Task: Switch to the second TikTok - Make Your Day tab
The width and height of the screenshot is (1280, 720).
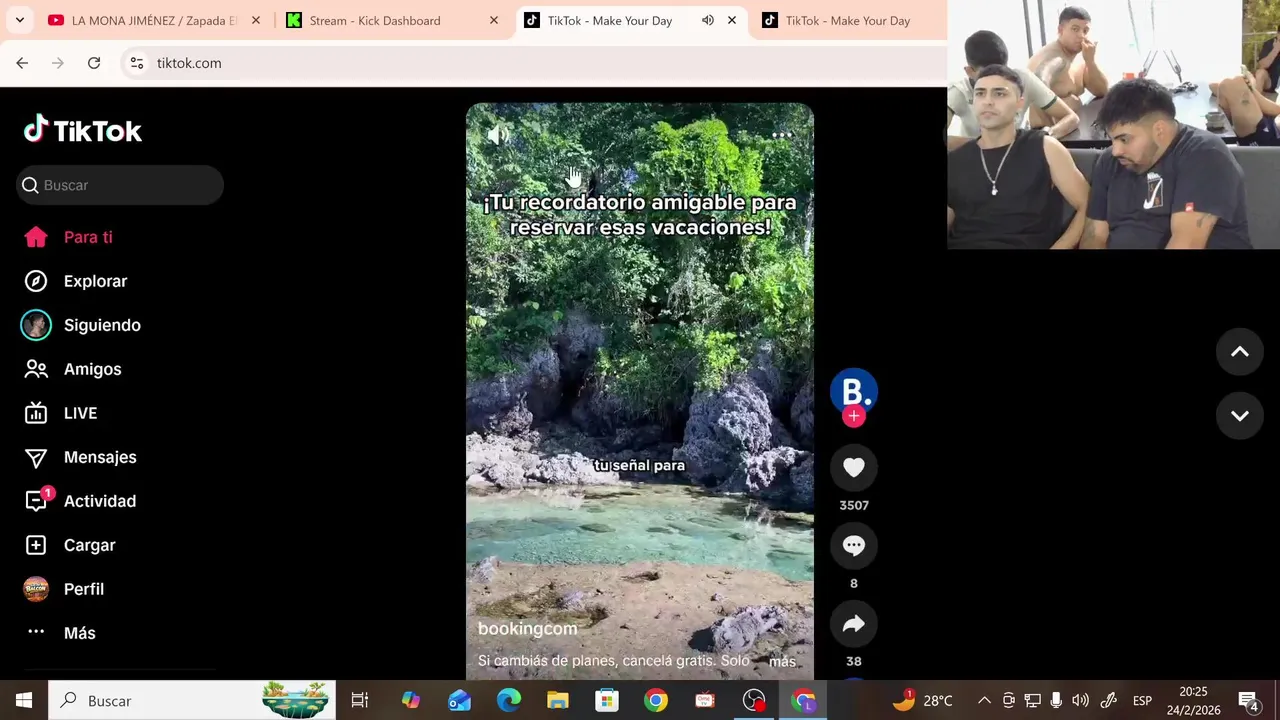Action: 848,20
